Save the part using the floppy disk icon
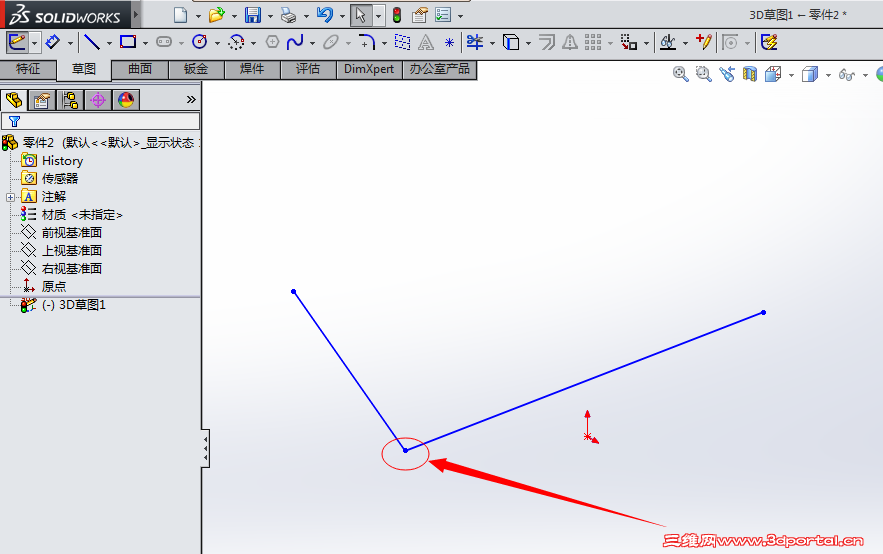This screenshot has width=883, height=554. tap(253, 15)
